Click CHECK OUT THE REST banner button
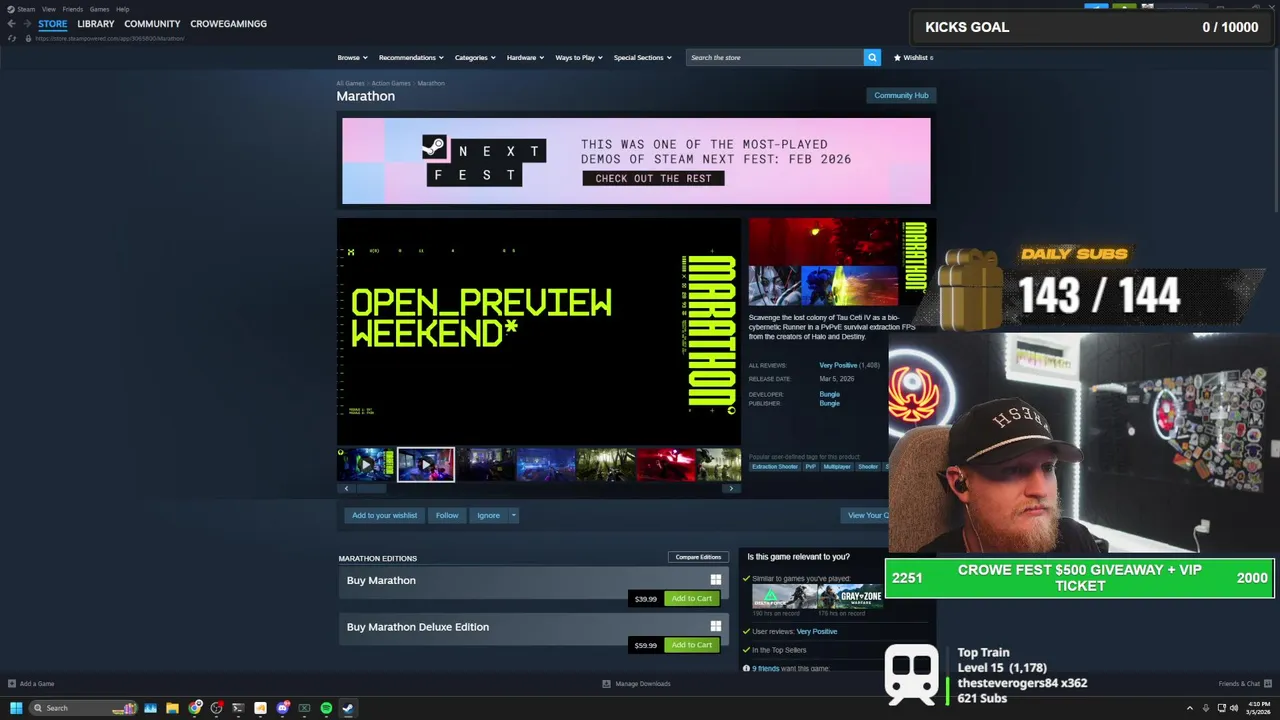The height and width of the screenshot is (720, 1280). click(x=653, y=178)
